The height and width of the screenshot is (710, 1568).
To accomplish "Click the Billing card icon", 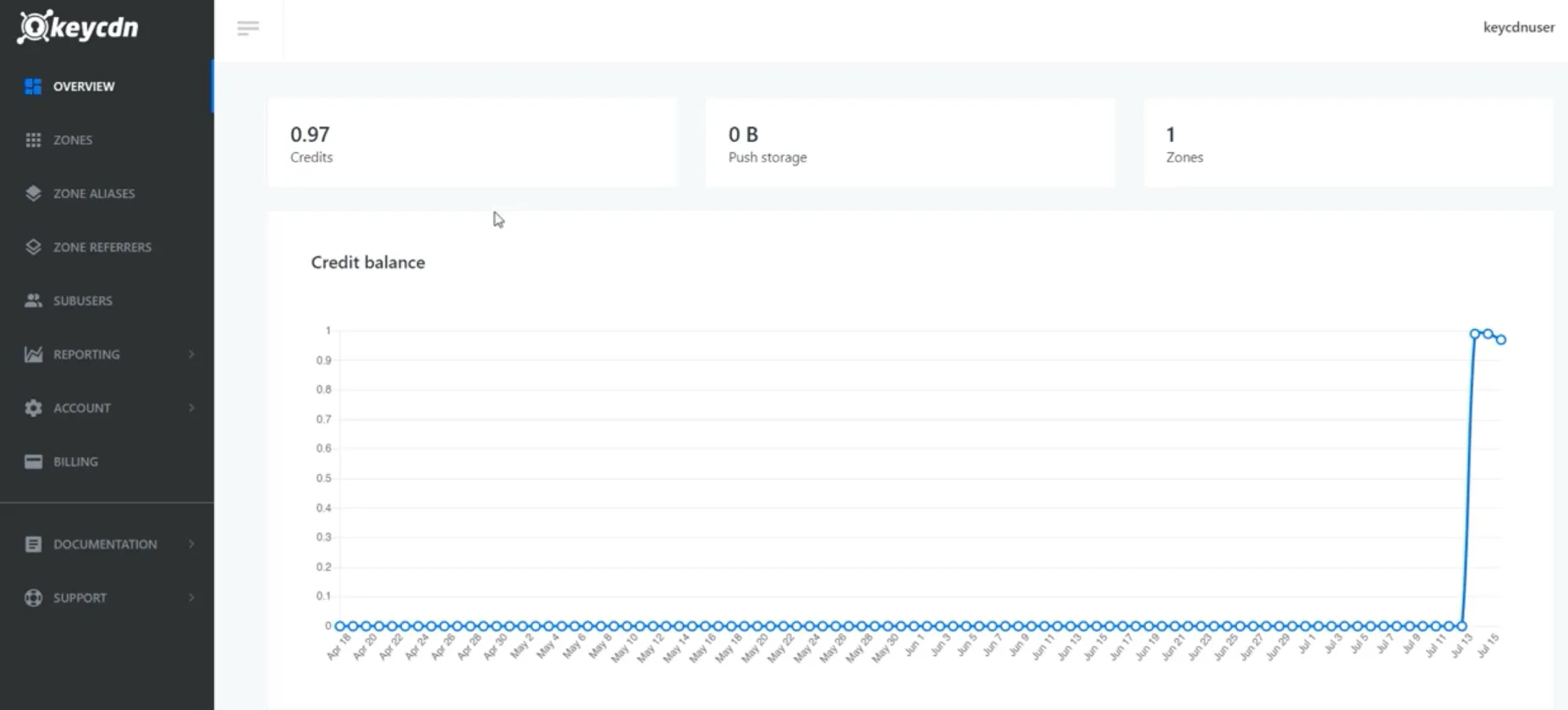I will point(33,461).
